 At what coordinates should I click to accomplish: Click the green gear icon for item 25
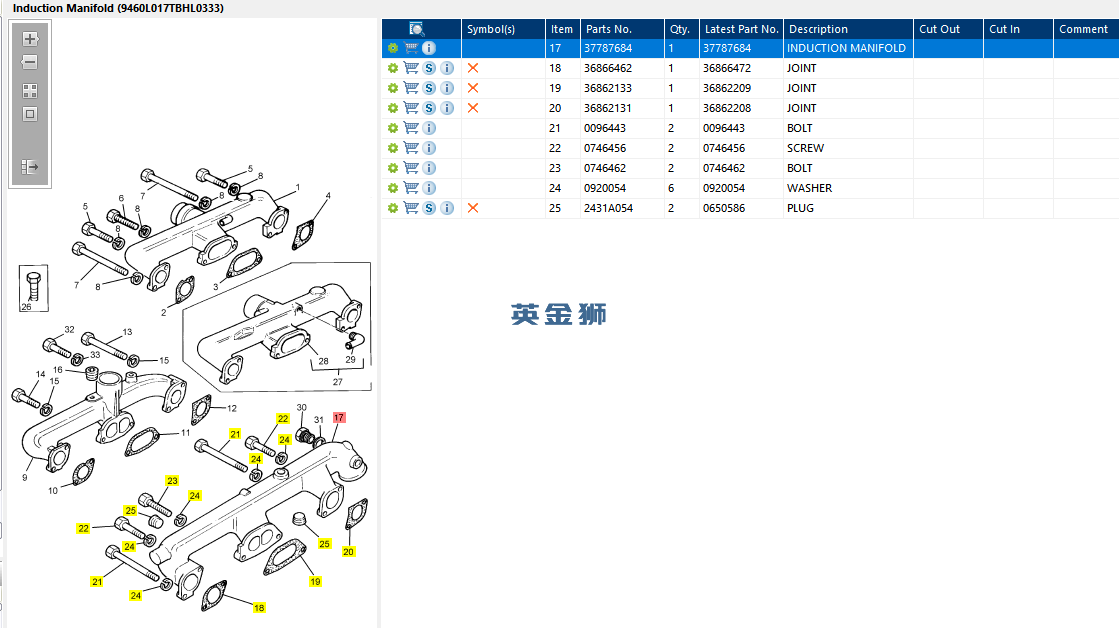[x=393, y=208]
